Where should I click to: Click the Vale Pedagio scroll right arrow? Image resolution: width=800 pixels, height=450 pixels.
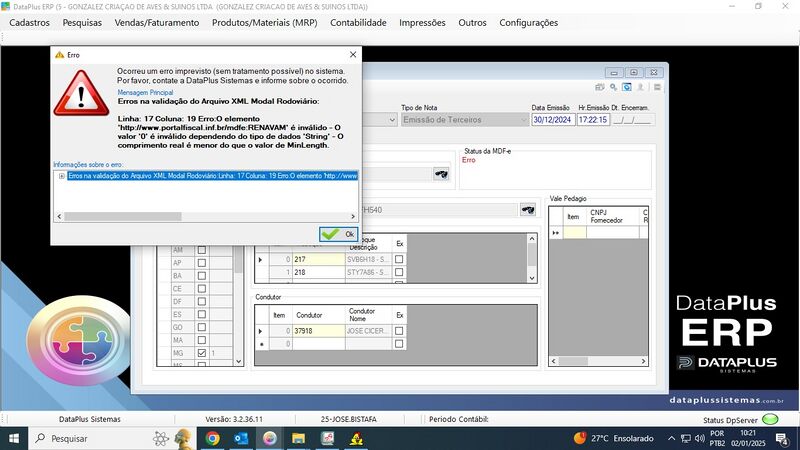pos(643,361)
